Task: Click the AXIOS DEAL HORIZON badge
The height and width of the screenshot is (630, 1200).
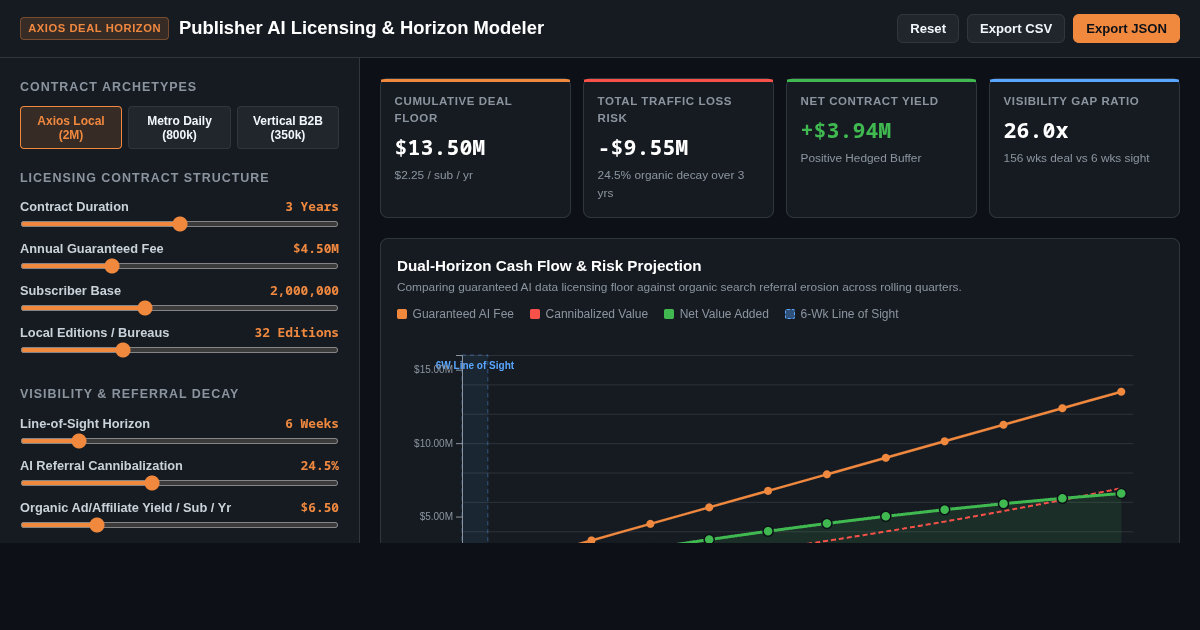Action: point(94,28)
